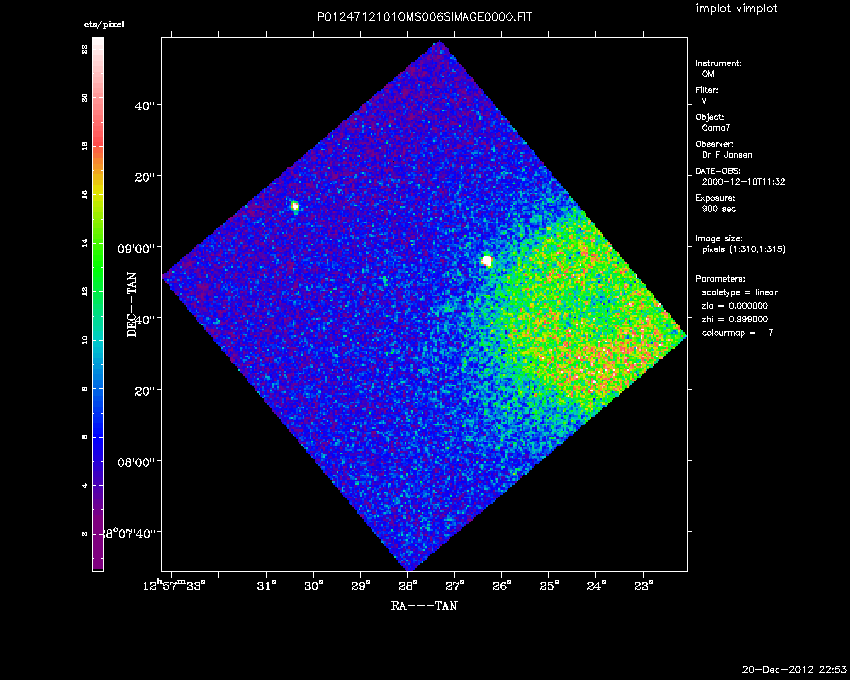This screenshot has width=850, height=680.
Task: Click the timestamp 20-Dec-2012 22:53
Action: pyautogui.click(x=794, y=668)
